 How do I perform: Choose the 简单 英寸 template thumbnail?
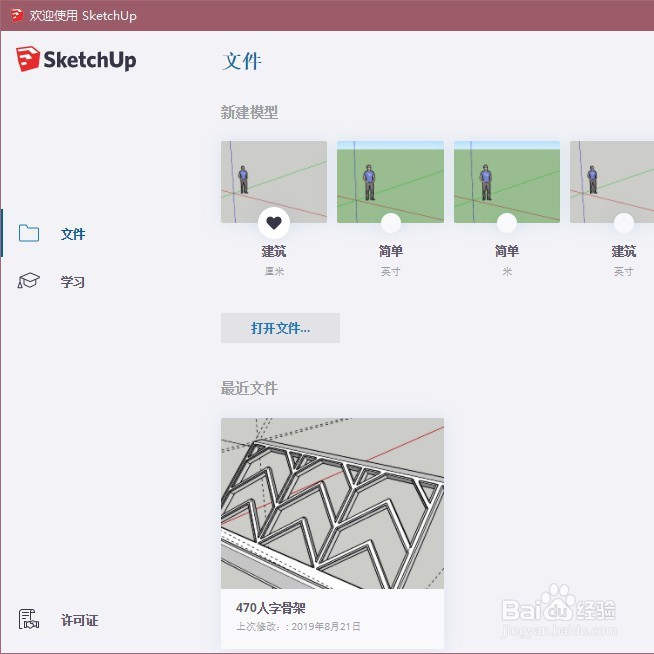390,182
